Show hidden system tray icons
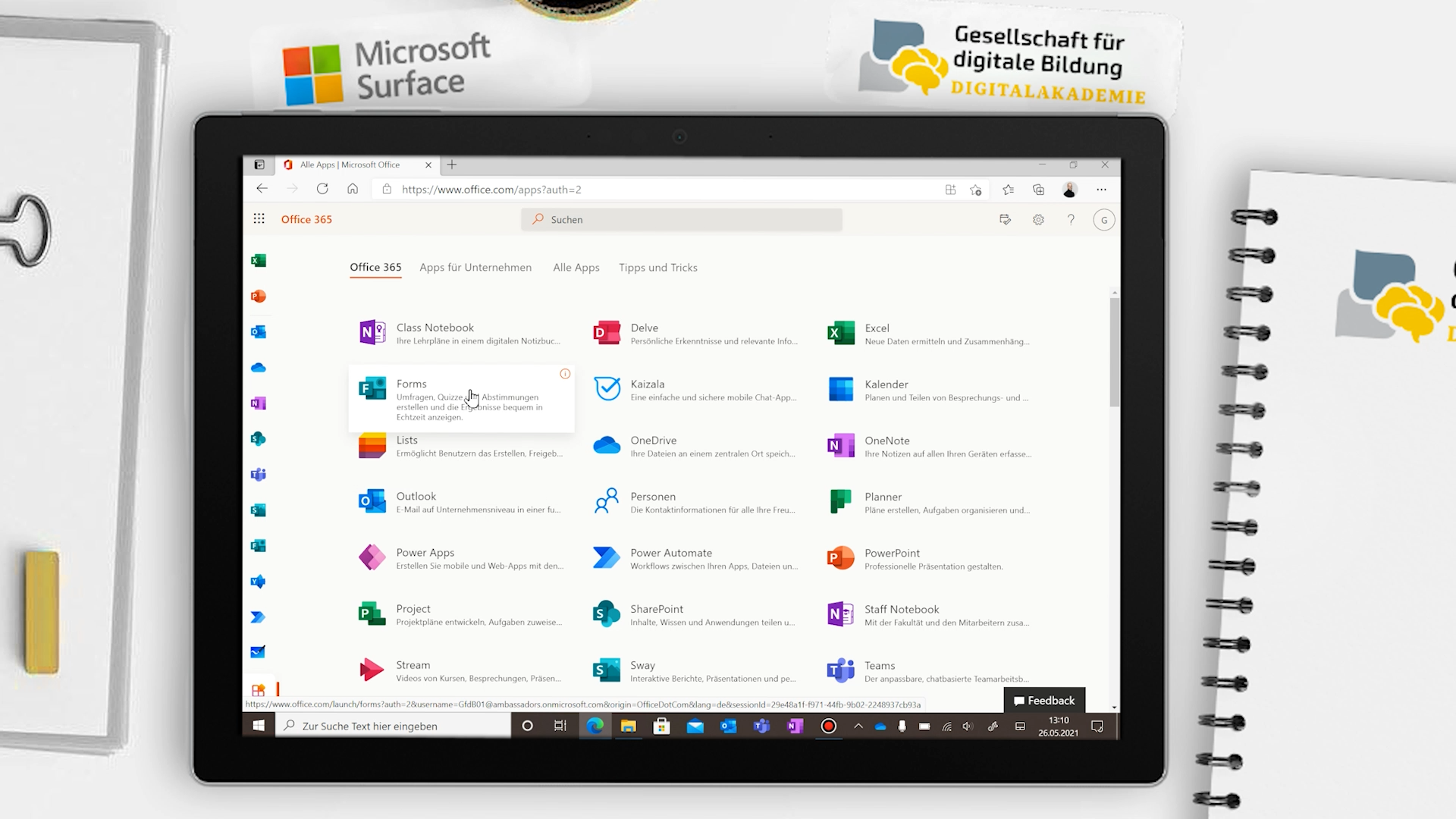The height and width of the screenshot is (819, 1456). [x=858, y=726]
